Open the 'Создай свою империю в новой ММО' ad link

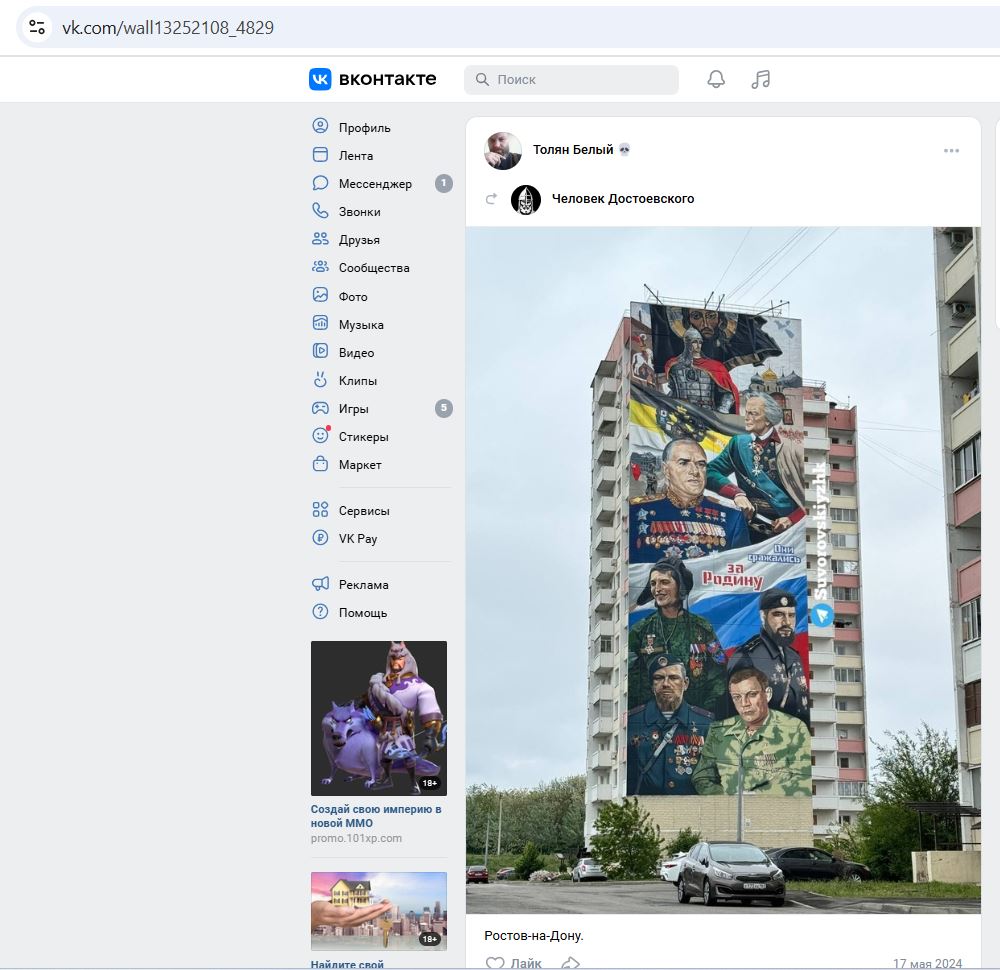(376, 816)
